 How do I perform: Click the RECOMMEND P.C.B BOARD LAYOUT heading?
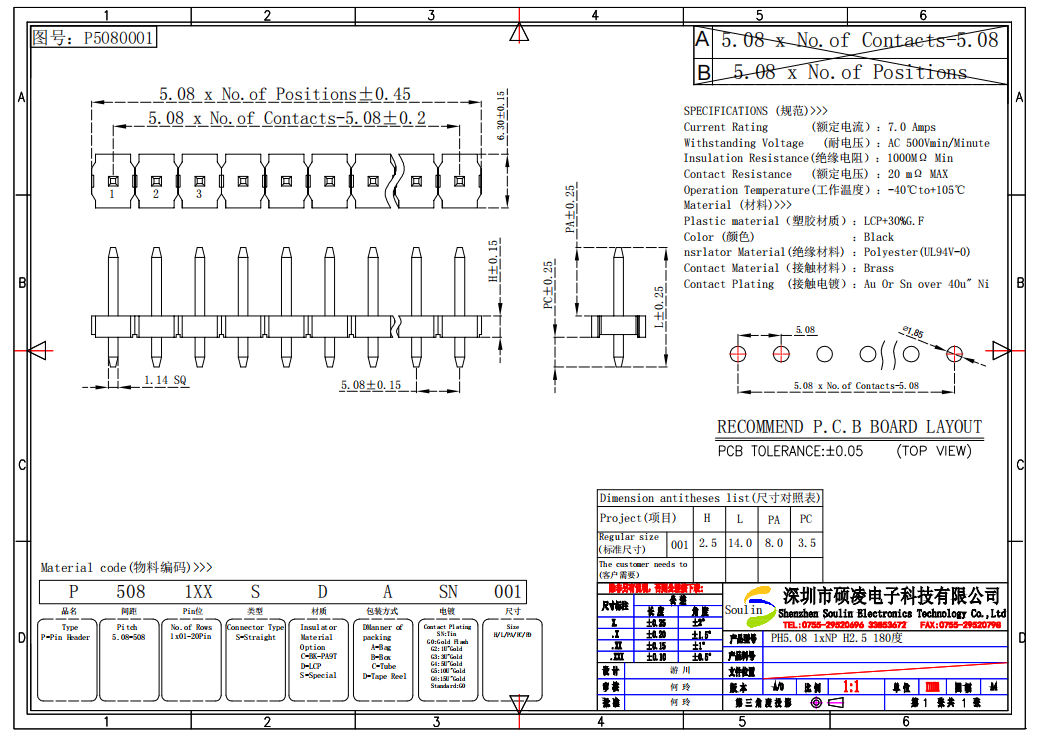(849, 427)
